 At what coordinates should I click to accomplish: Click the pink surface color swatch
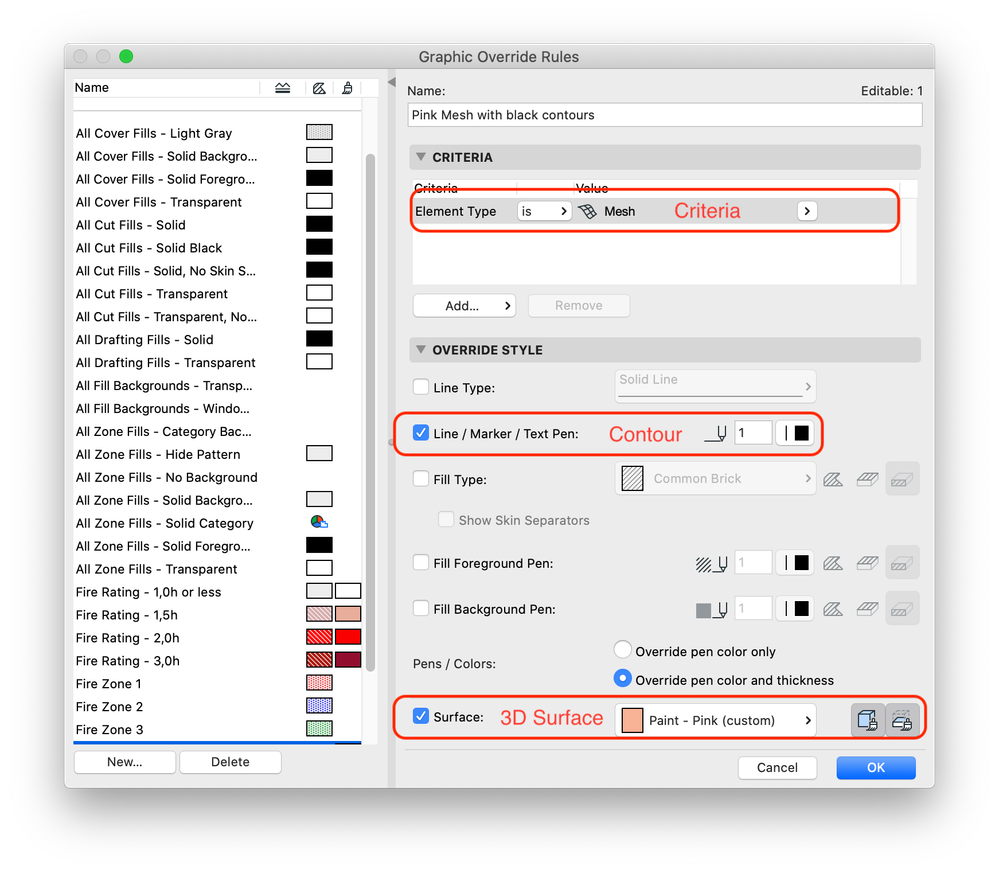click(632, 720)
